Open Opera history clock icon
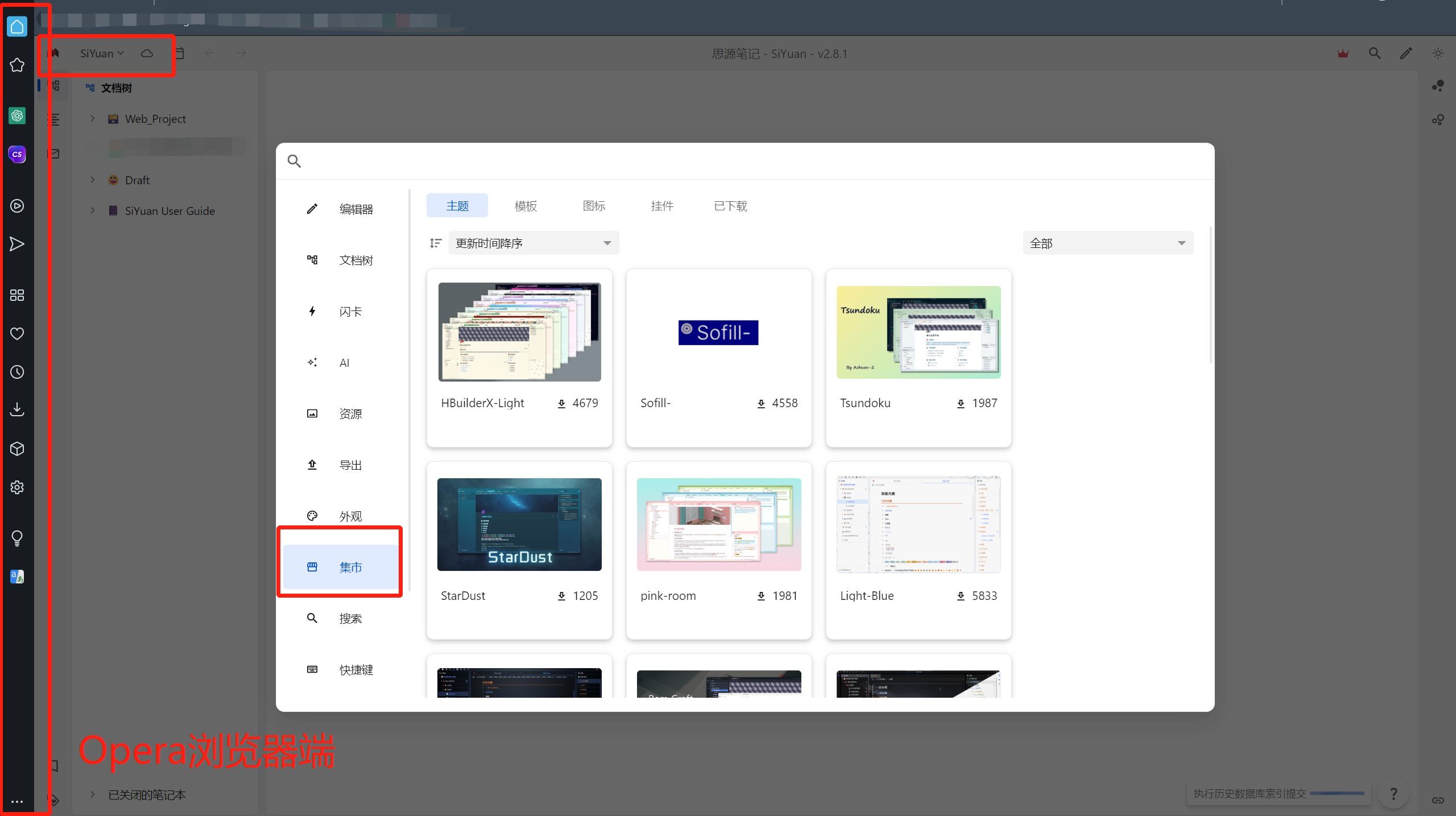1456x816 pixels. coord(17,372)
